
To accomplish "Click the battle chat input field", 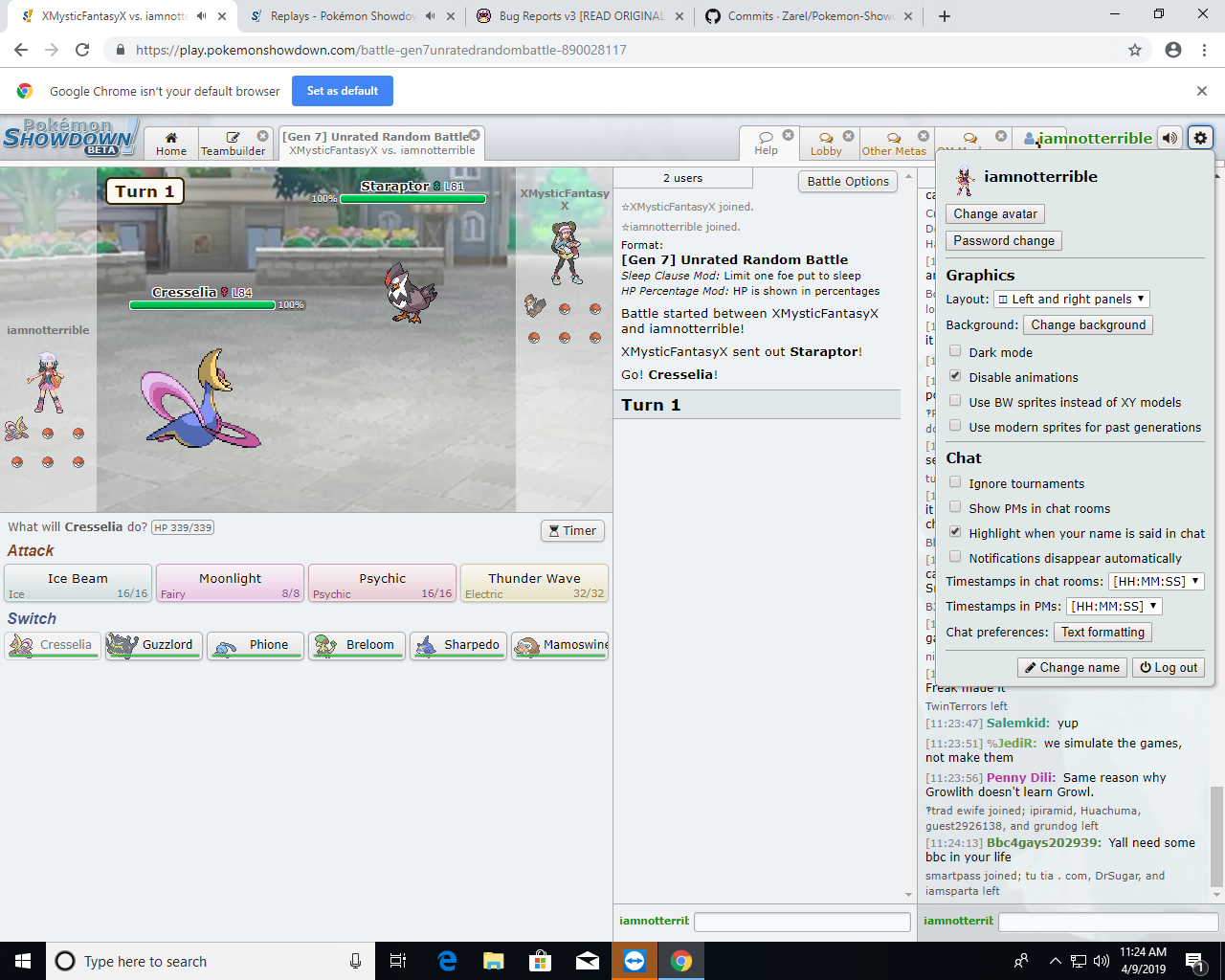I will pyautogui.click(x=802, y=922).
